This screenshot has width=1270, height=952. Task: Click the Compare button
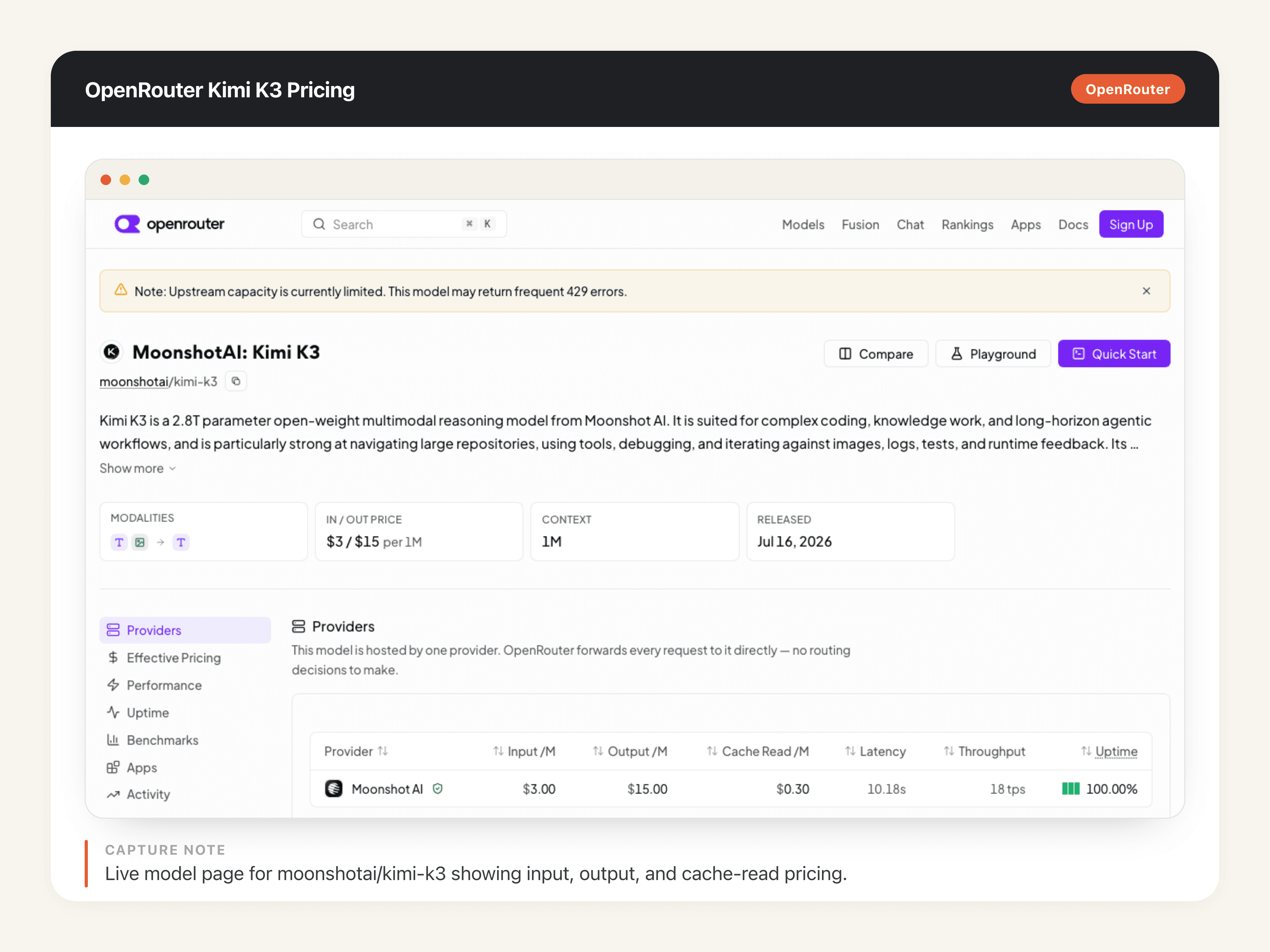pyautogui.click(x=876, y=354)
